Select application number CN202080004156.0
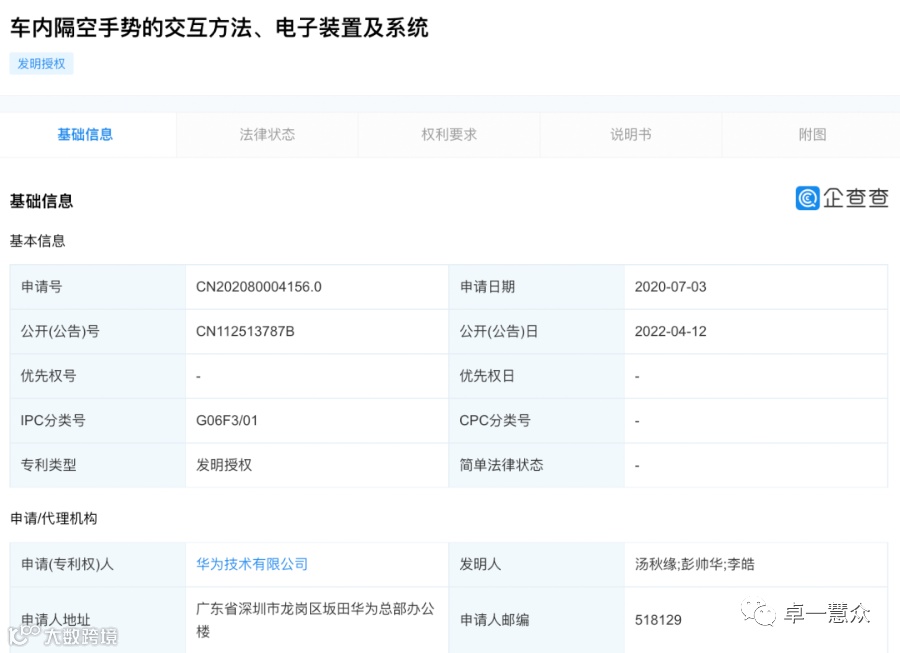The height and width of the screenshot is (653, 900). (259, 287)
